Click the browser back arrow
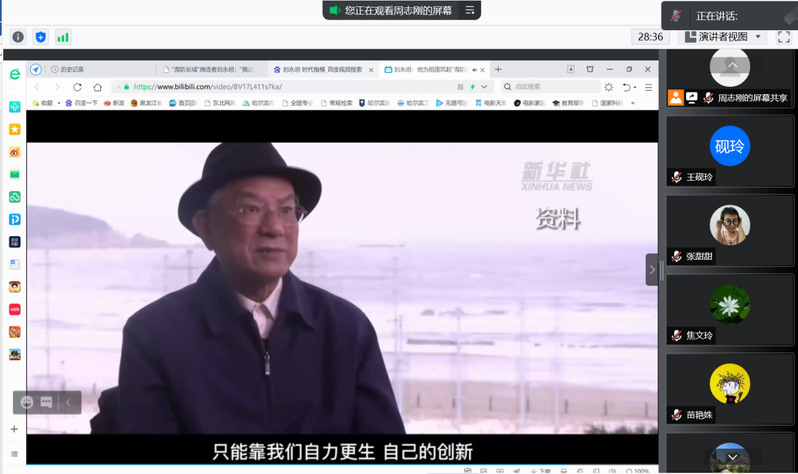798x474 pixels. (37, 87)
